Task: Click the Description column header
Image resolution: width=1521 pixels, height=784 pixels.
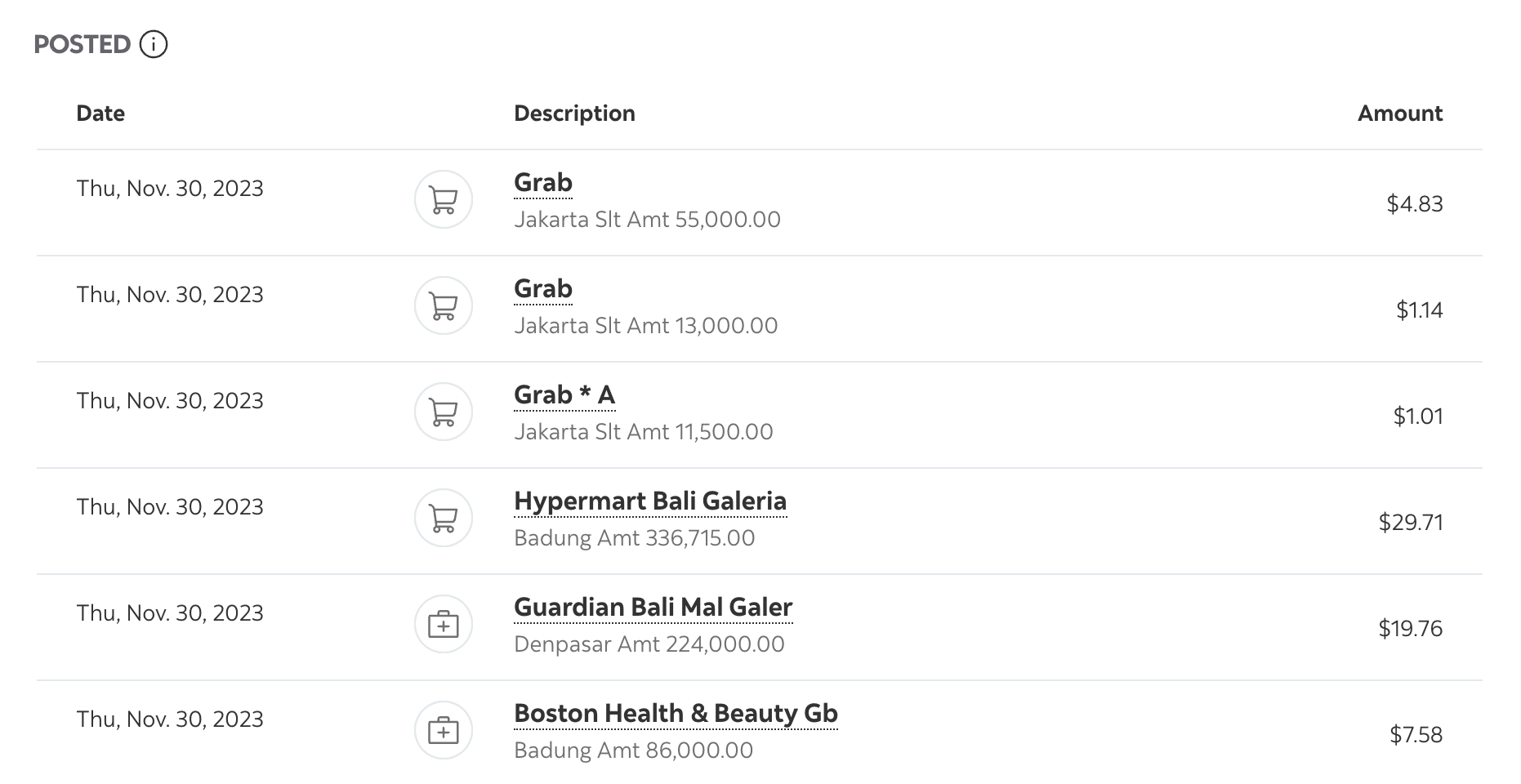Action: 574,114
